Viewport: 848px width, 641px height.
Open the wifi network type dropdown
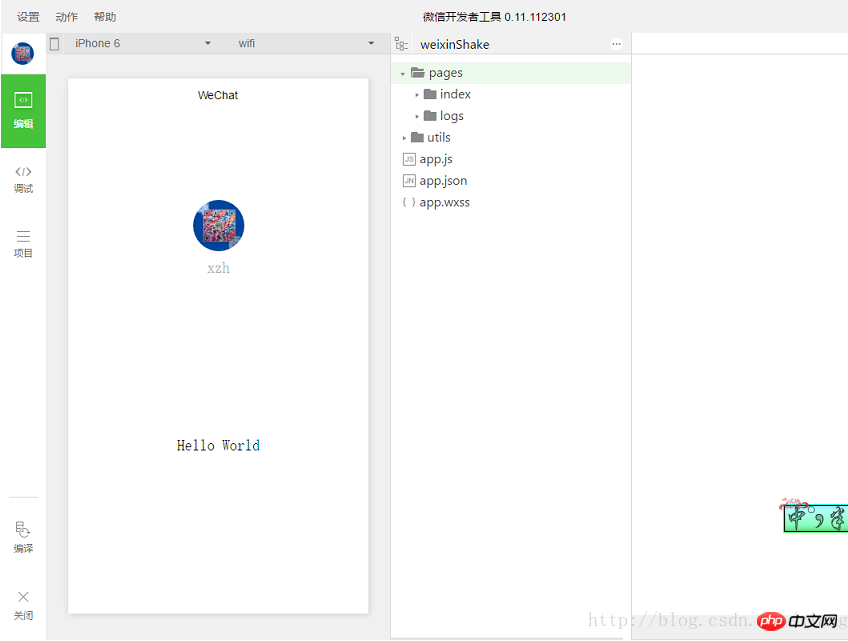[300, 43]
